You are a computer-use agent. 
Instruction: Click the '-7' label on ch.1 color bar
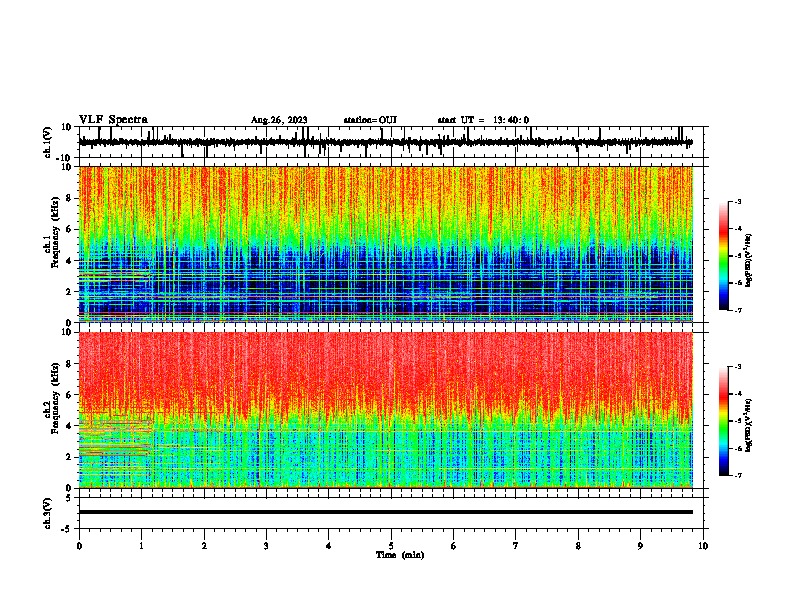(x=737, y=310)
